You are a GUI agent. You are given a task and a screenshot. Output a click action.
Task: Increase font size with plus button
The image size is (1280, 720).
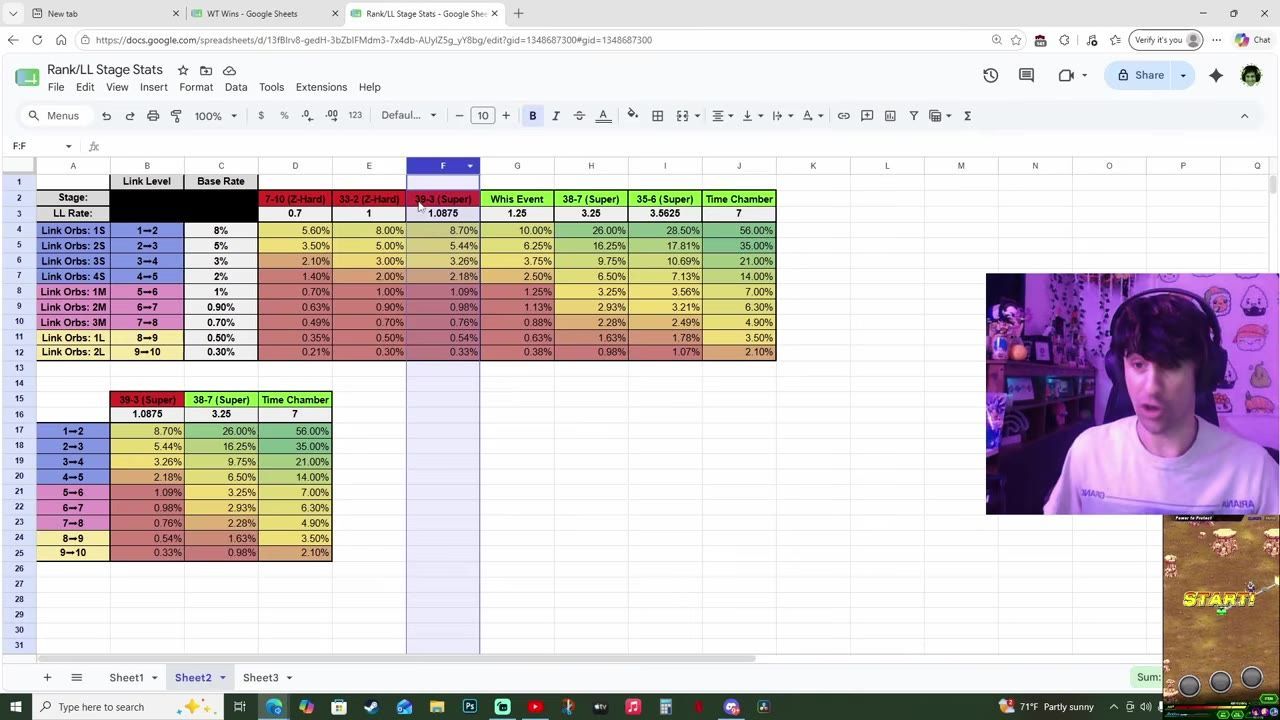coord(506,116)
